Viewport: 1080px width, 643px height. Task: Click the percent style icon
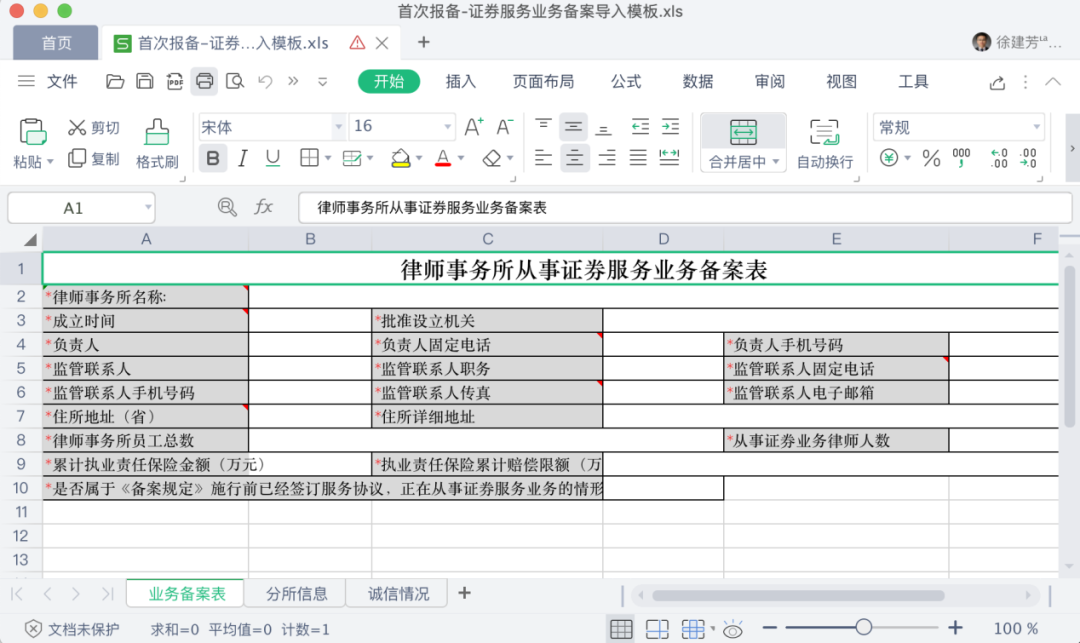click(x=931, y=159)
